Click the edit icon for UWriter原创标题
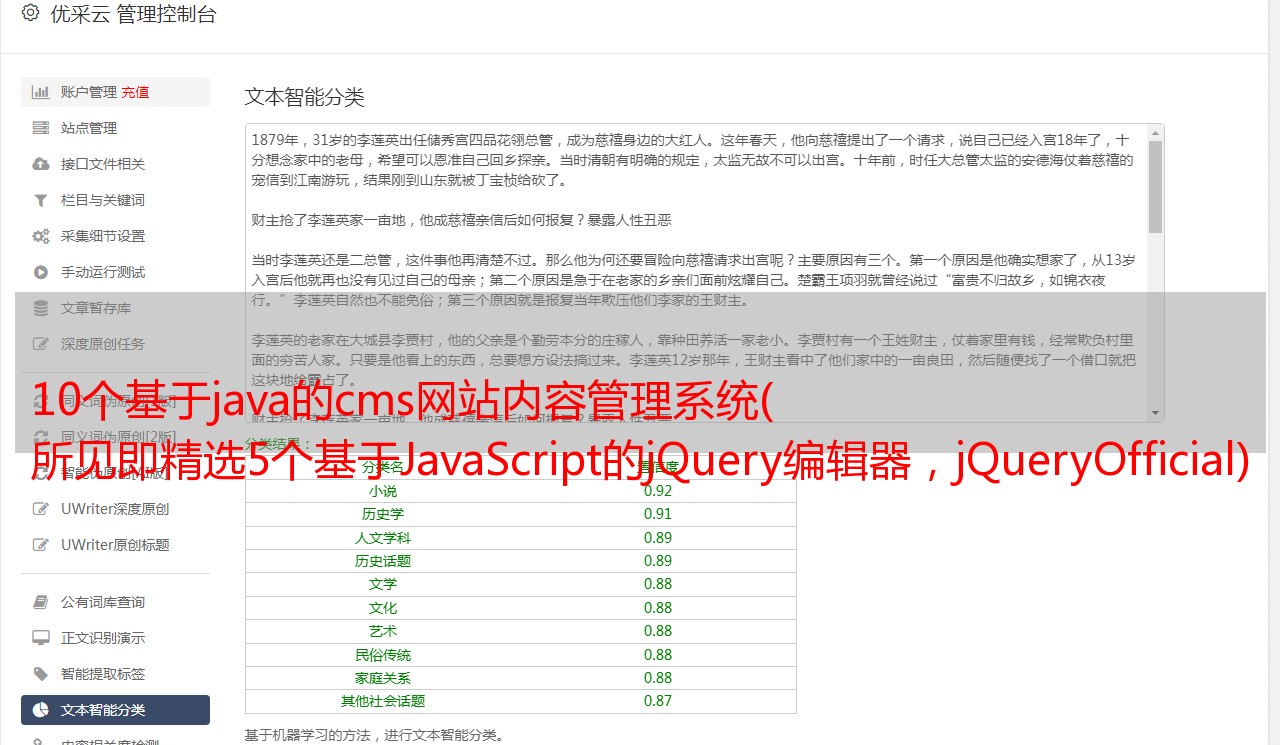The width and height of the screenshot is (1280, 745). [41, 545]
